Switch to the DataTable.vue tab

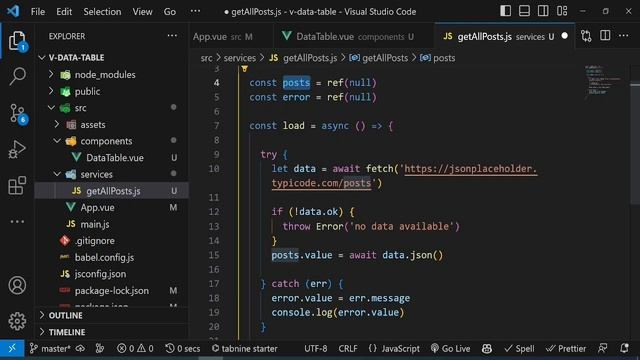tap(353, 36)
